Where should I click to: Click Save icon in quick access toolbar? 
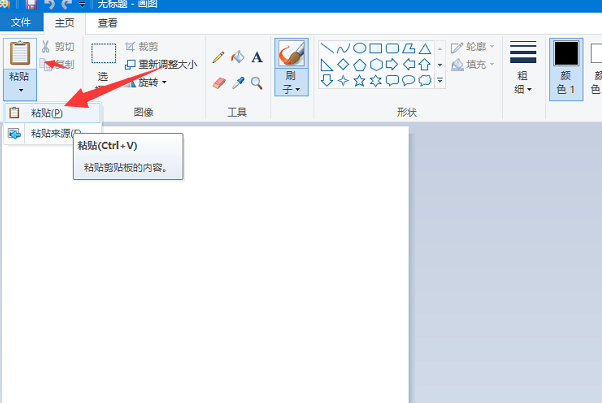(x=31, y=4)
